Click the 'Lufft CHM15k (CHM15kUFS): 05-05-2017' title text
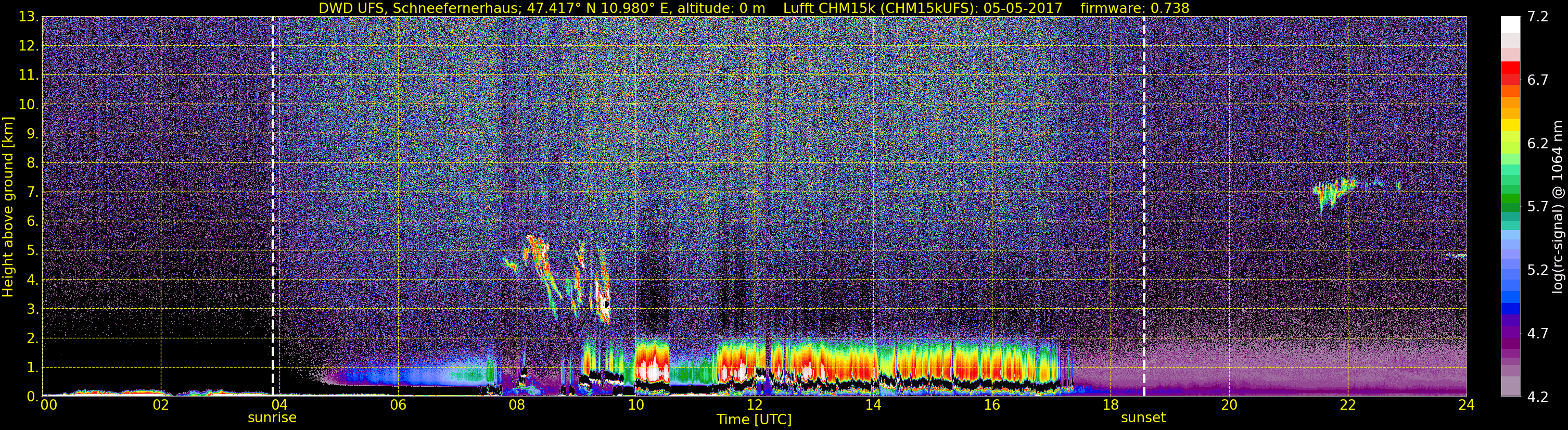Screen dimensions: 1568x430 [923, 8]
